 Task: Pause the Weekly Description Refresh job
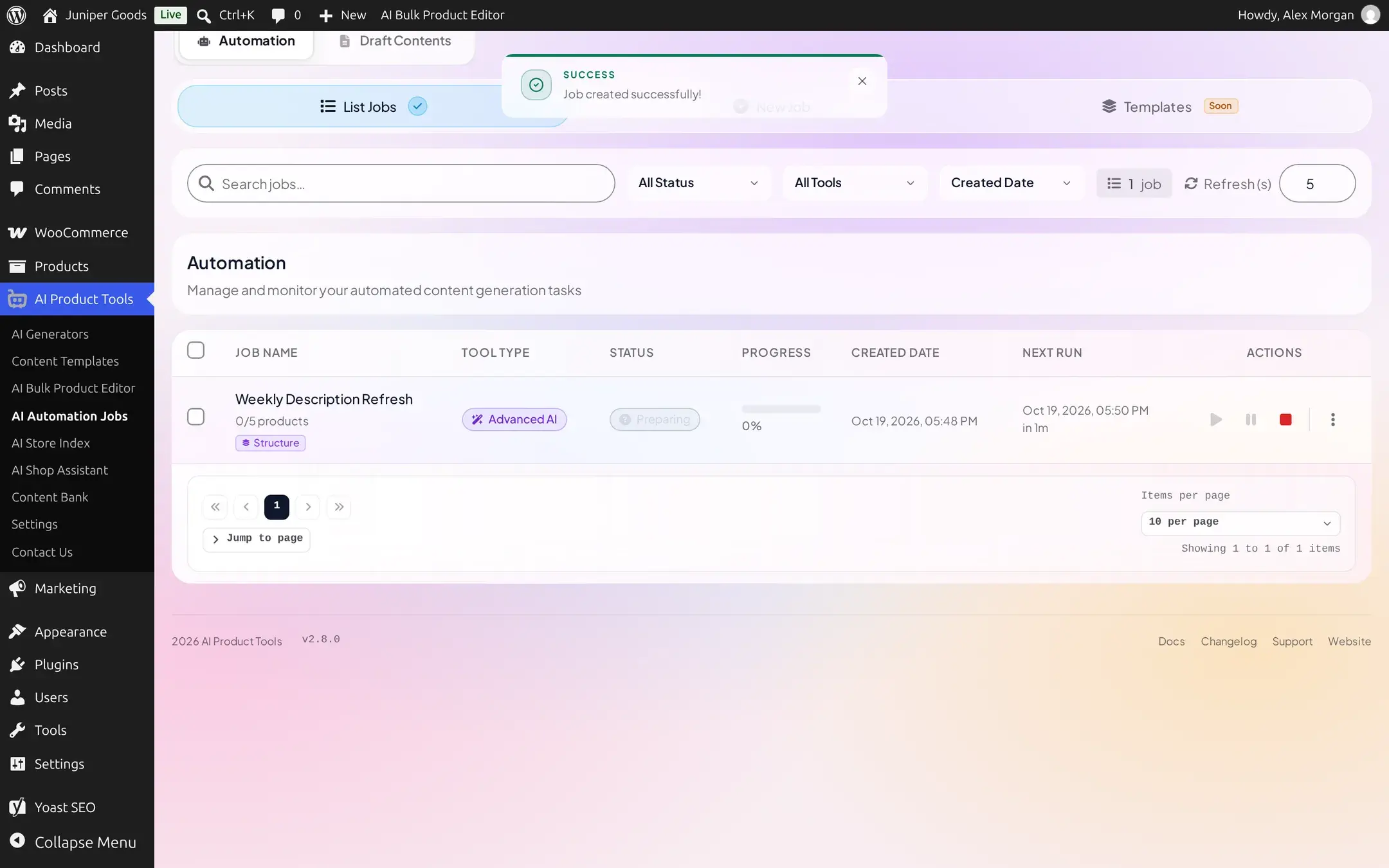coord(1251,420)
